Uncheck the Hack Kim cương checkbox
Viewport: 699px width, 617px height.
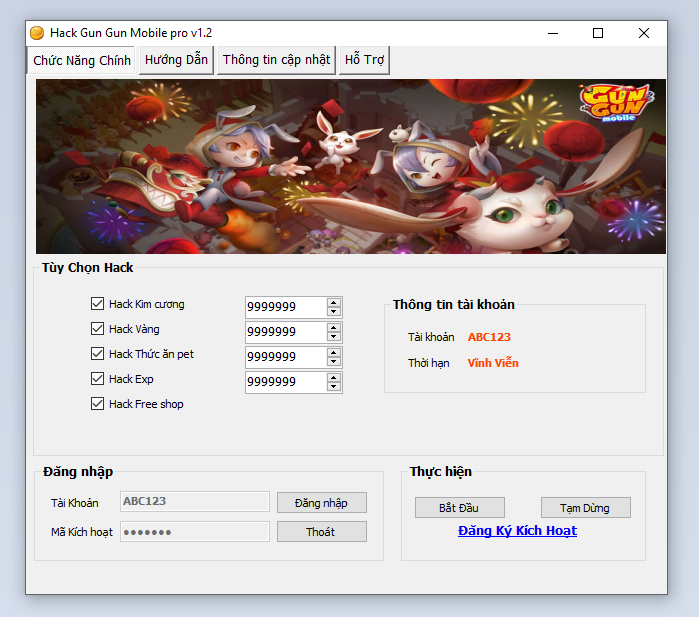(x=97, y=304)
